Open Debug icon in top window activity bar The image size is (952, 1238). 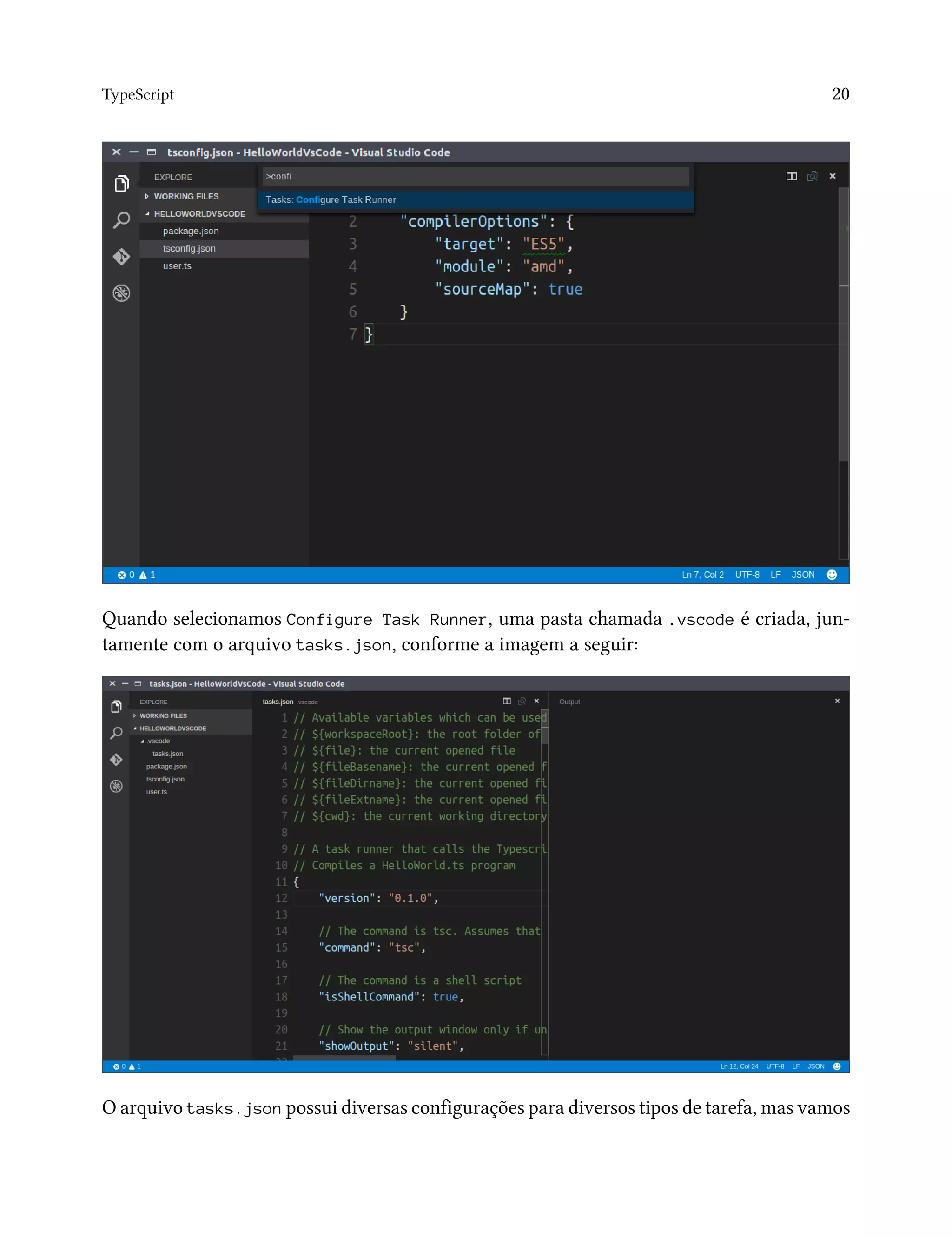(x=121, y=293)
